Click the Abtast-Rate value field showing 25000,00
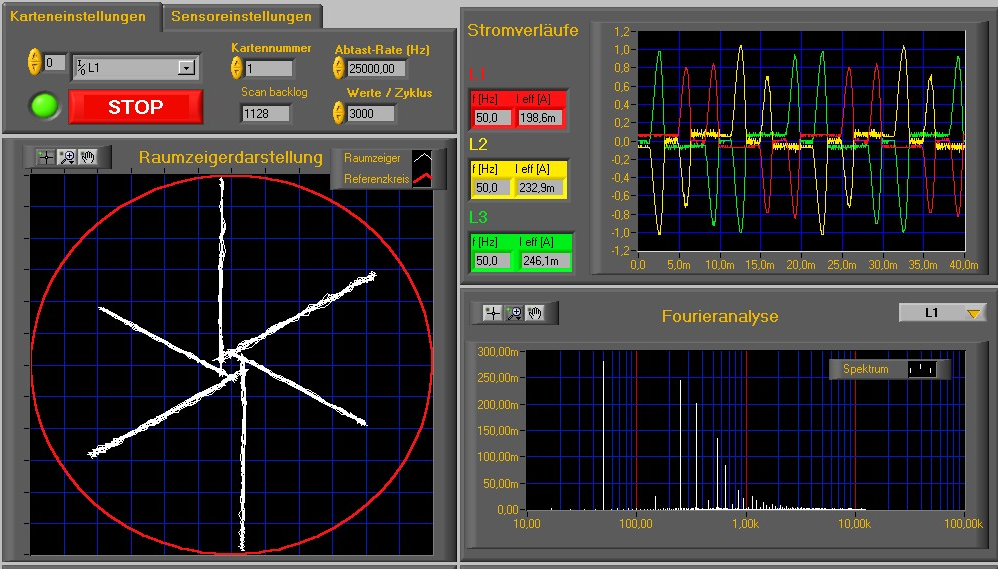 (x=376, y=69)
